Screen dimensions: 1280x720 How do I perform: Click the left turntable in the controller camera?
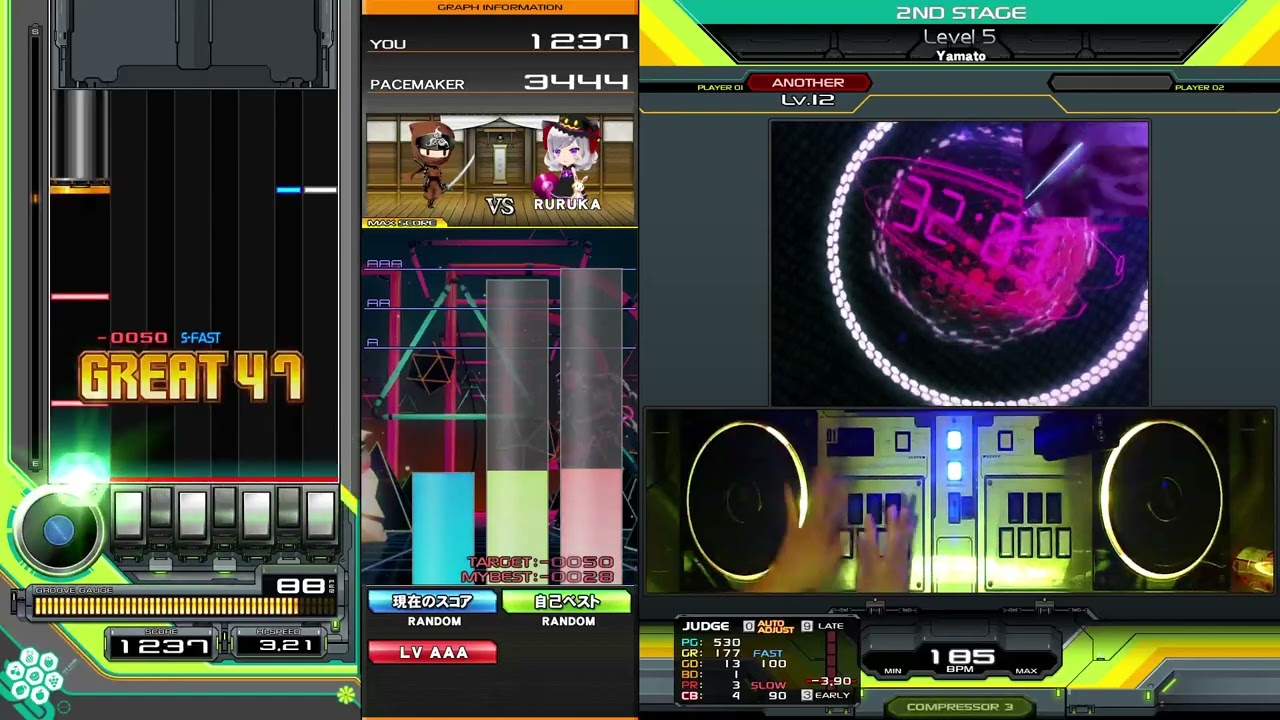coord(747,500)
